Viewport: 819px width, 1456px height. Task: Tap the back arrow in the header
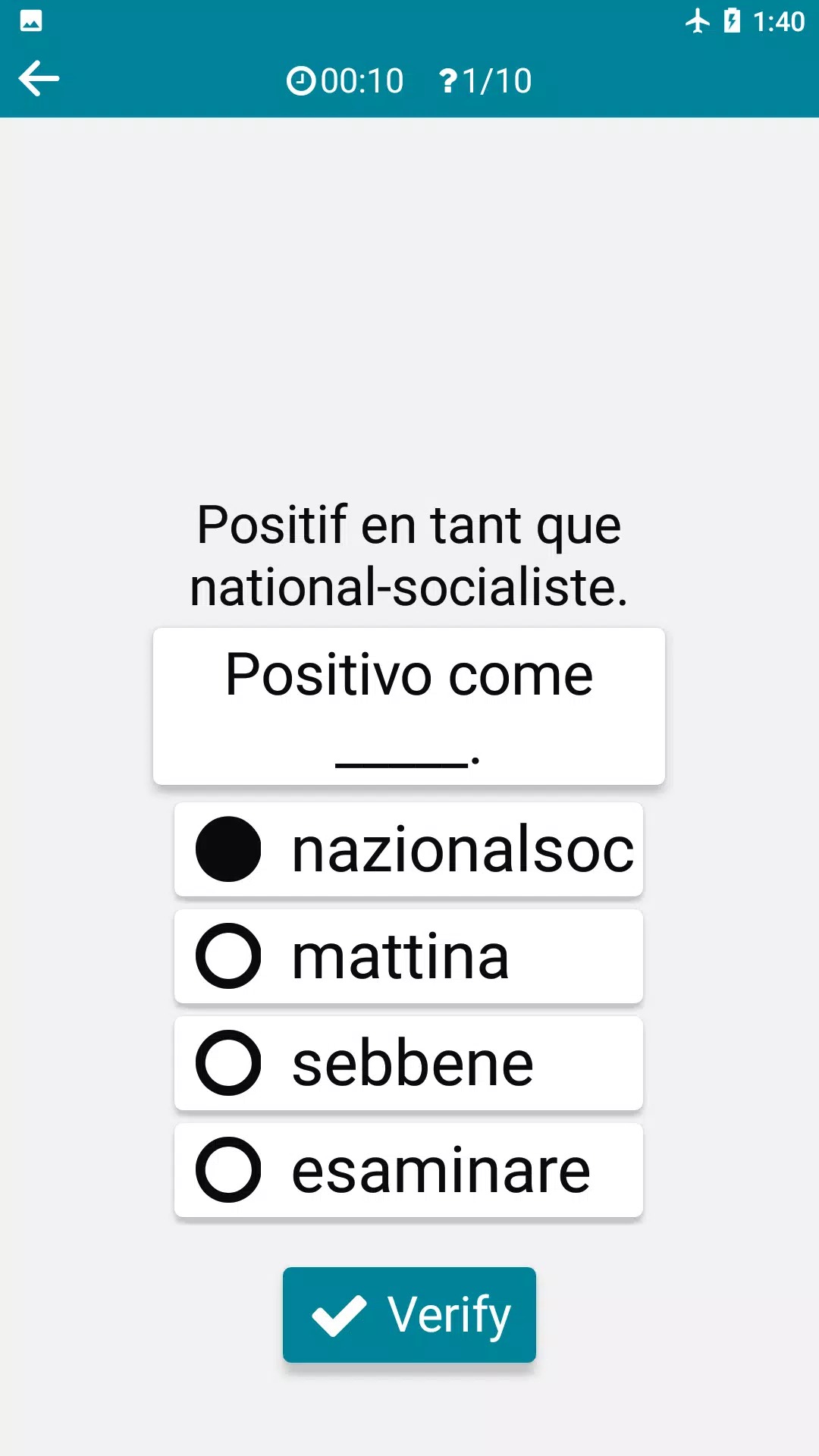pos(39,79)
